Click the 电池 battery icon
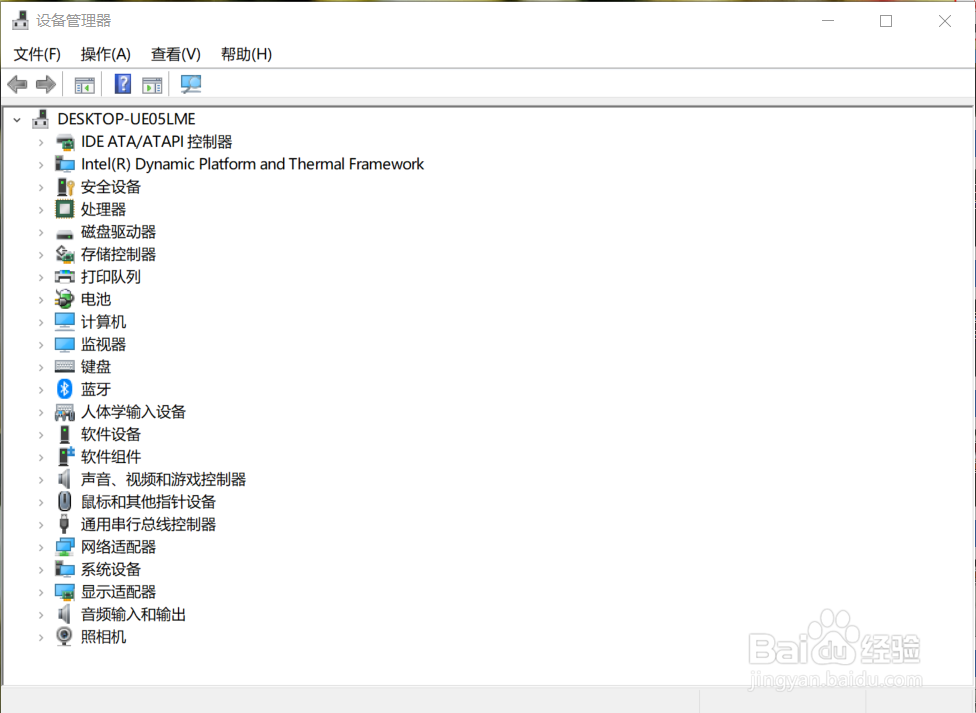The image size is (976, 713). pos(65,299)
